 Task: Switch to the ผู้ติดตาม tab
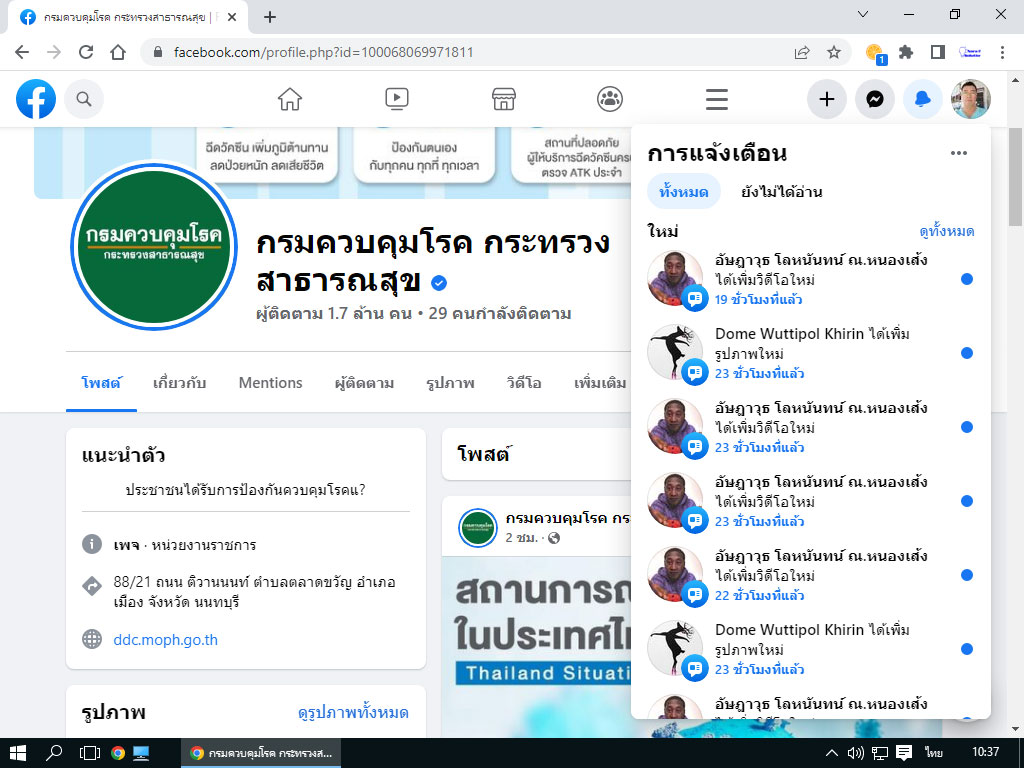364,383
